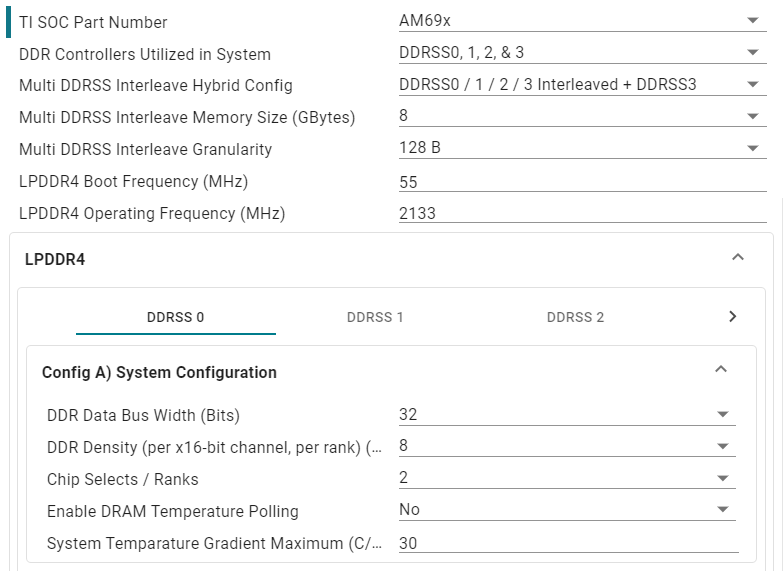Click System Temperature Gradient Maximum field

[x=566, y=543]
